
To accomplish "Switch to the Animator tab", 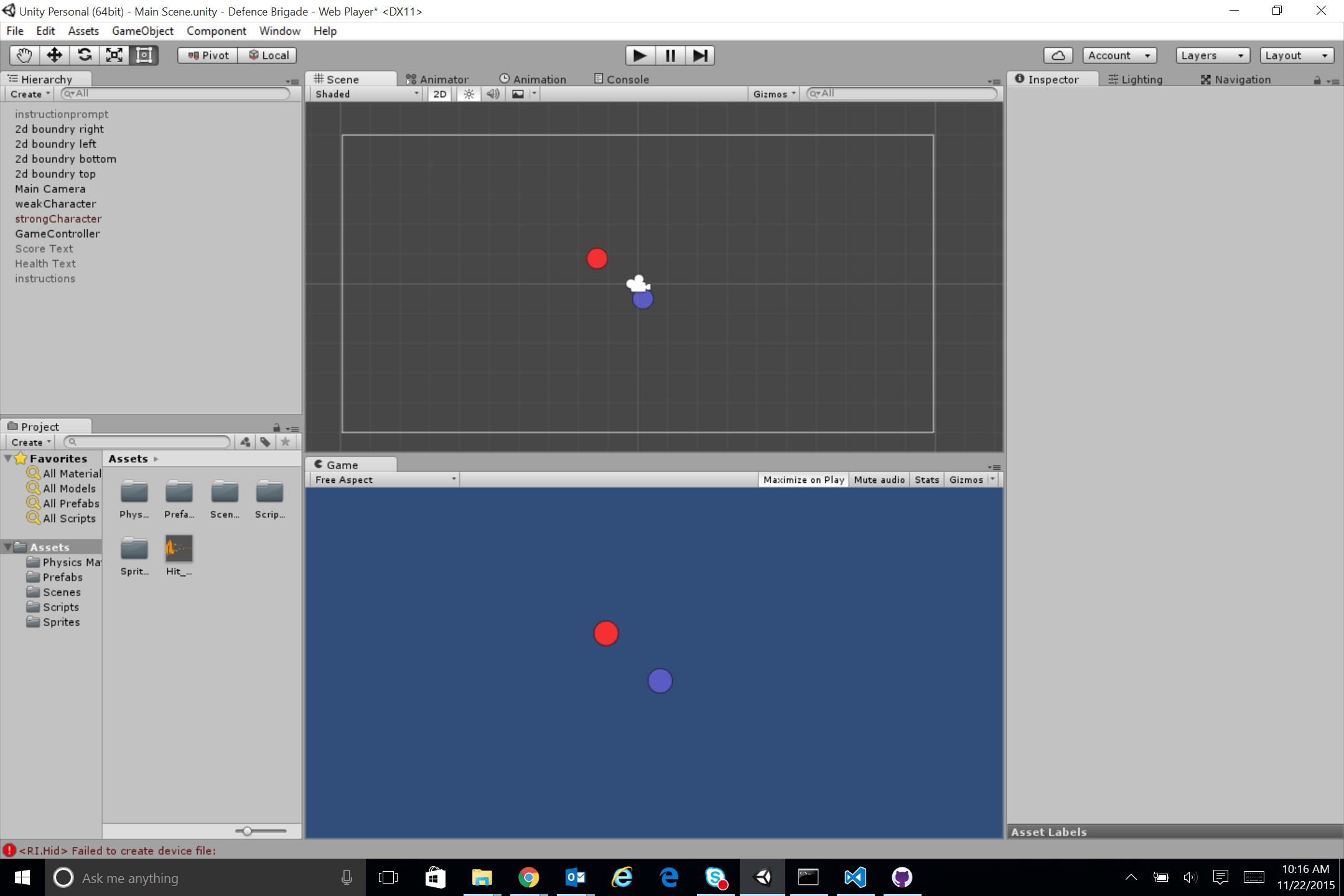I will (x=437, y=79).
